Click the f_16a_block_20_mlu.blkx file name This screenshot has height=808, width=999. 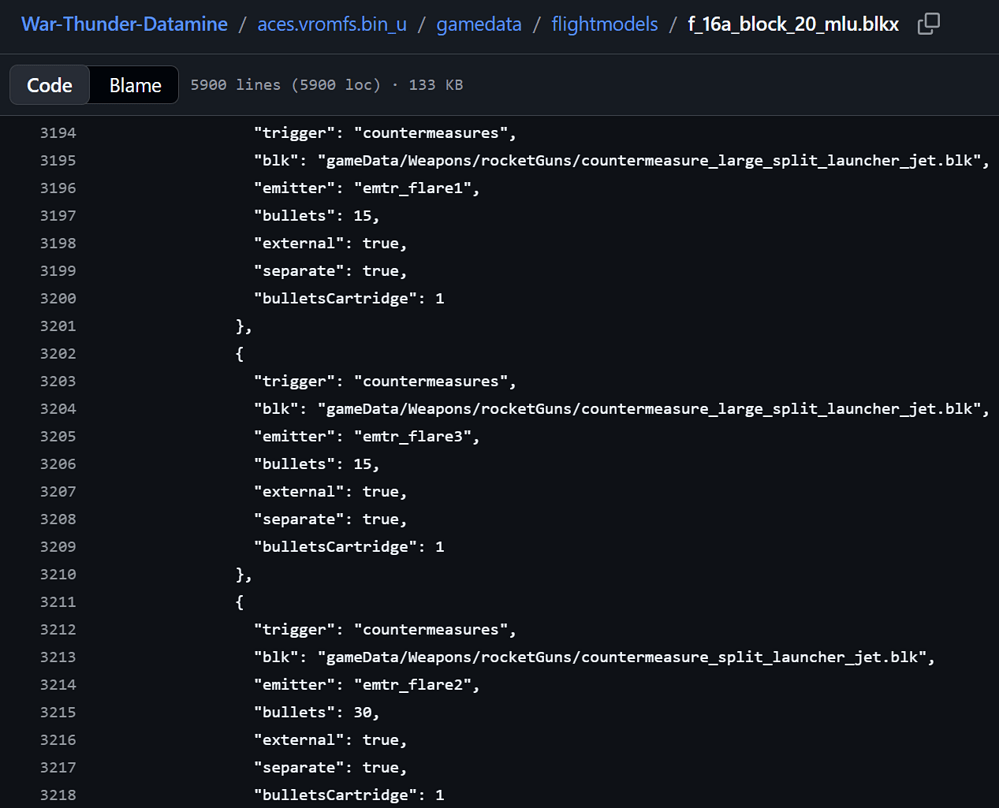point(793,24)
